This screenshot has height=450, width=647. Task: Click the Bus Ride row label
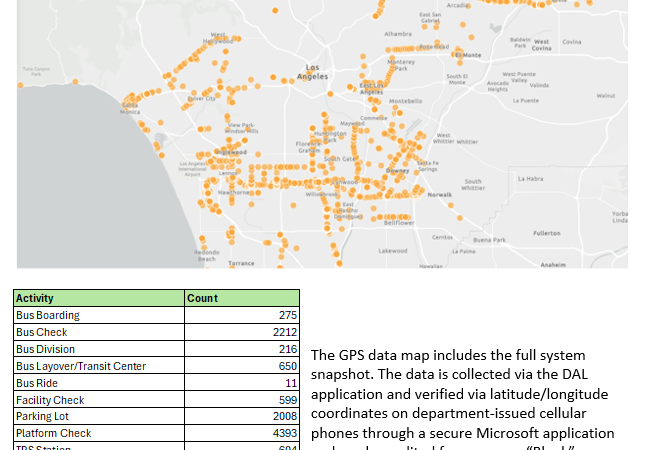[38, 383]
